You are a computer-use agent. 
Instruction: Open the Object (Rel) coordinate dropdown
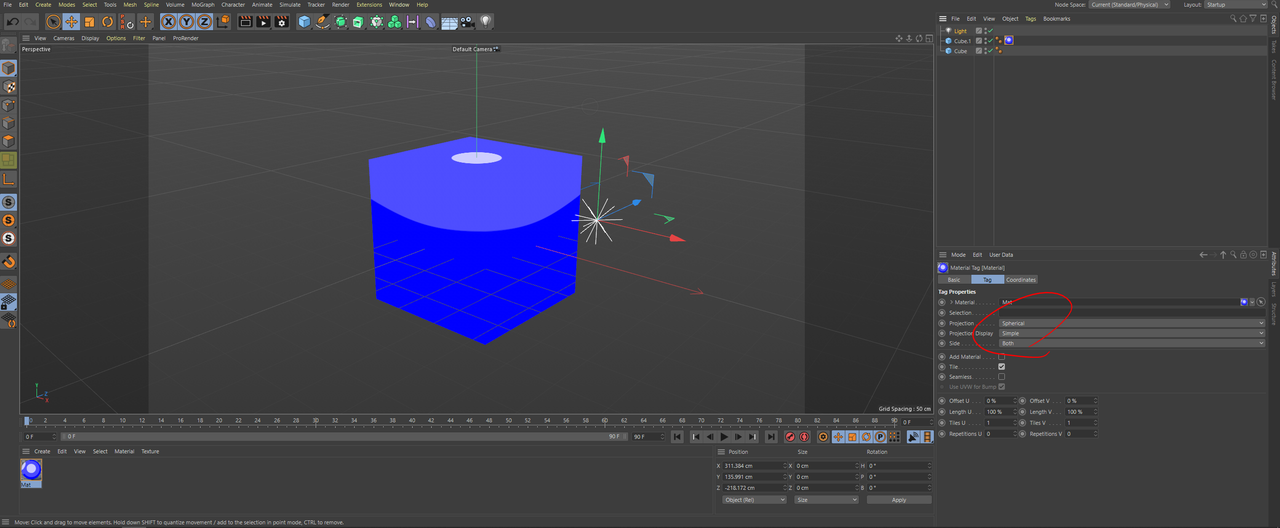(755, 499)
